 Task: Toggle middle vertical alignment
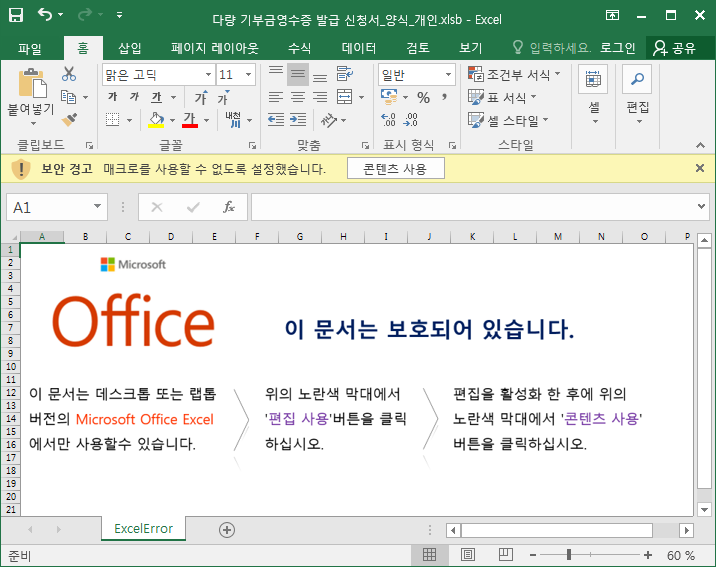[298, 74]
